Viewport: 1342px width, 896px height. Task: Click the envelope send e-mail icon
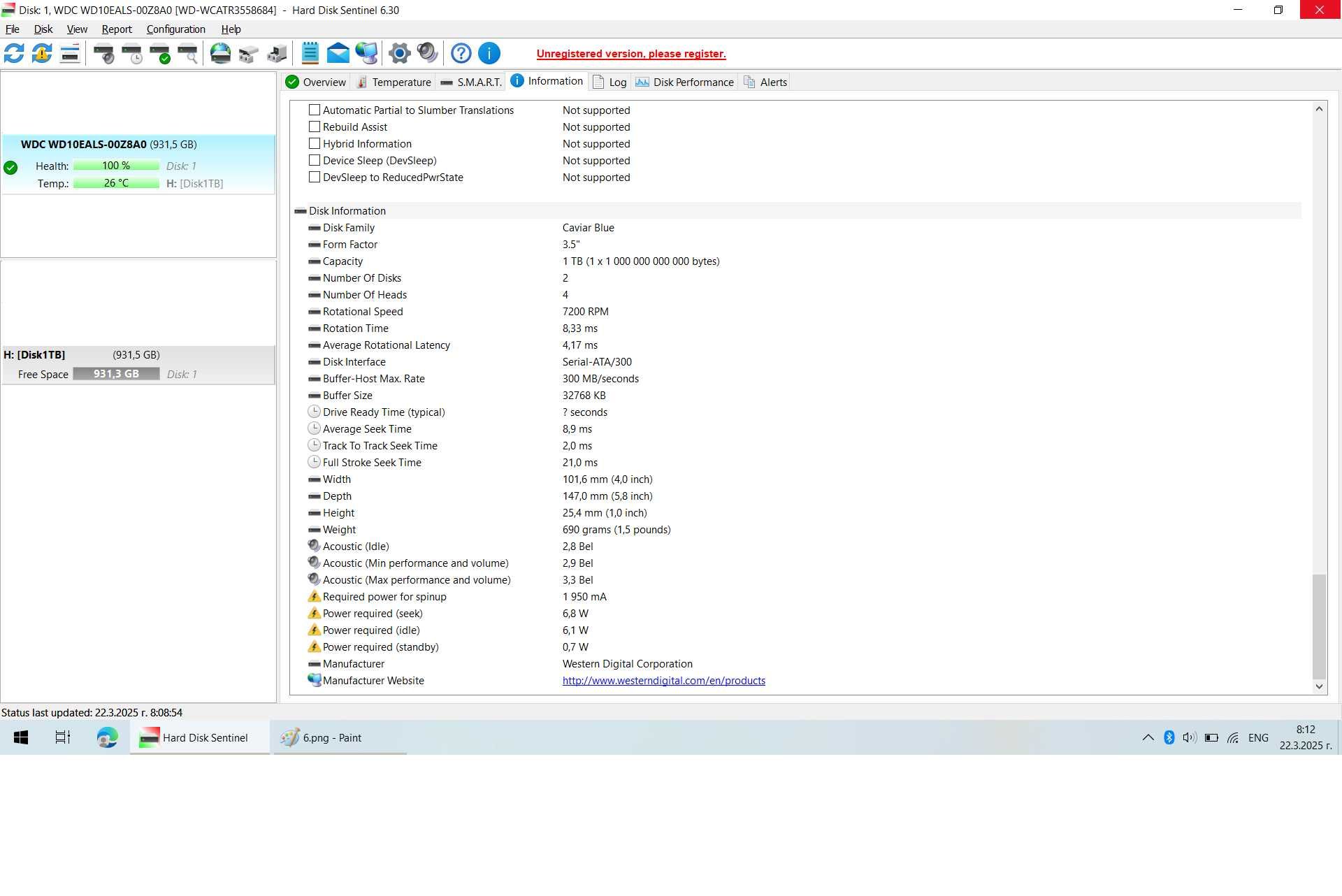point(338,53)
